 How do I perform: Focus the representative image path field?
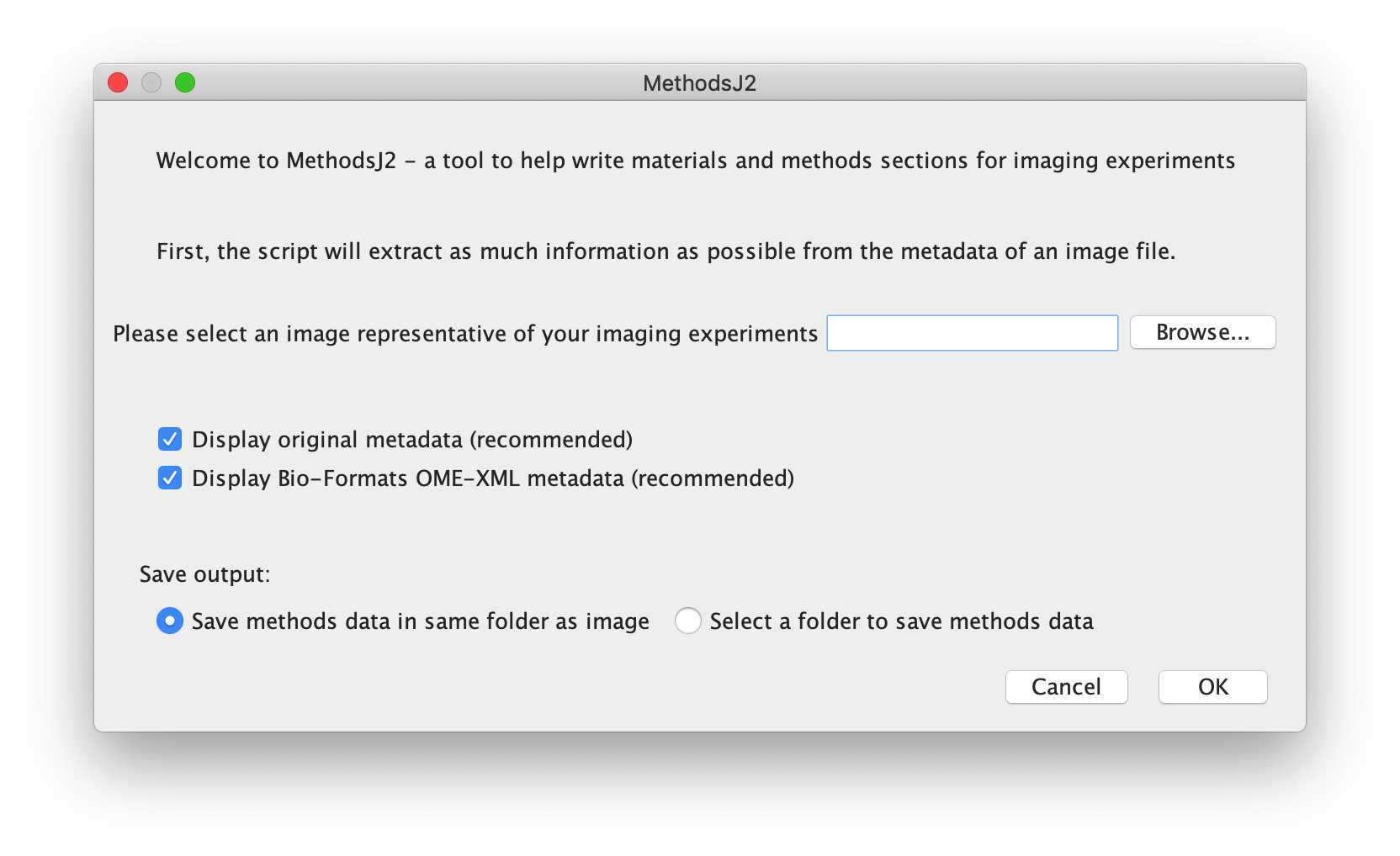click(x=972, y=333)
